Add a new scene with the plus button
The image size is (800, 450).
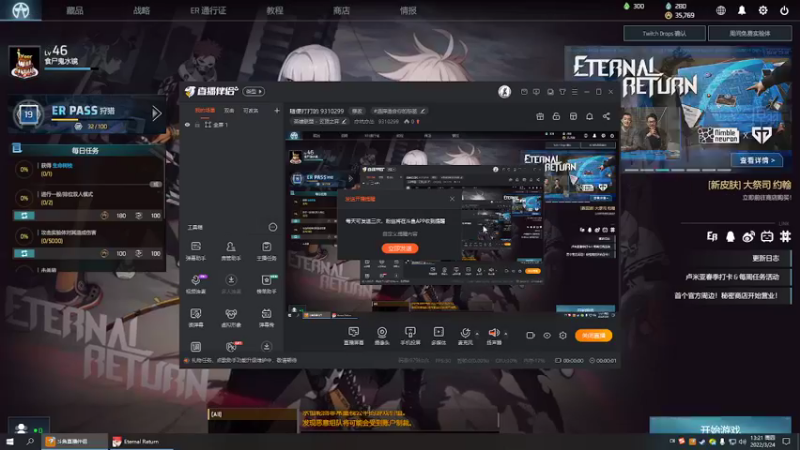pos(277,110)
